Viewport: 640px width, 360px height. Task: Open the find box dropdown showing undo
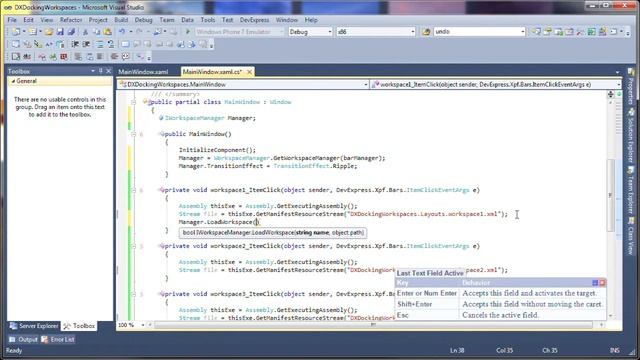[x=522, y=32]
